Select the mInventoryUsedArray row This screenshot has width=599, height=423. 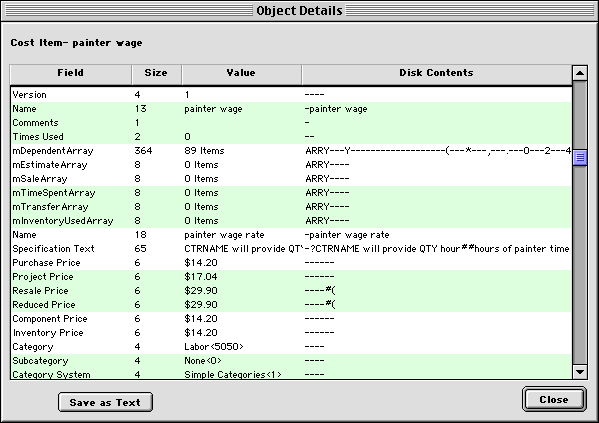pos(291,221)
